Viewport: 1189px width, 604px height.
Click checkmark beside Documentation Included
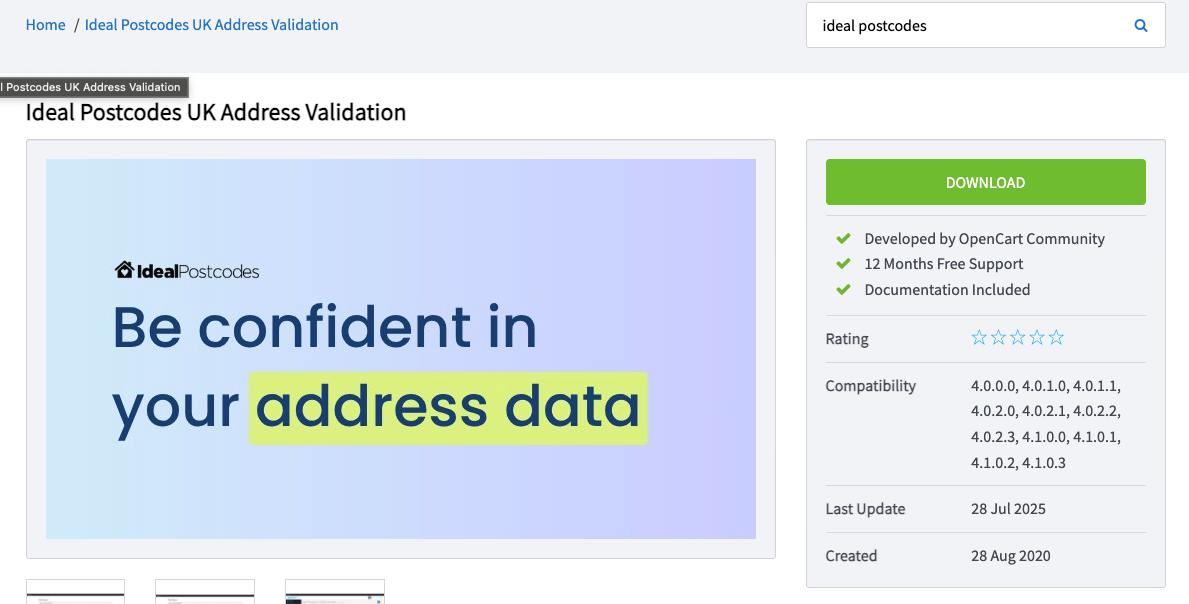coord(843,289)
